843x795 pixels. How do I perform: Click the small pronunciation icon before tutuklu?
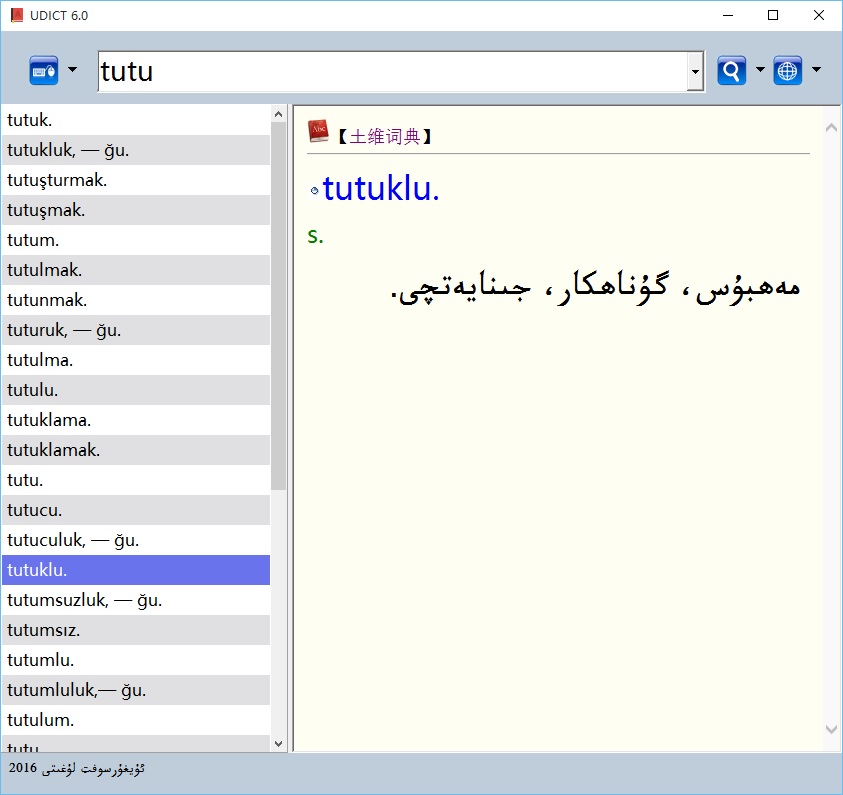pos(314,190)
